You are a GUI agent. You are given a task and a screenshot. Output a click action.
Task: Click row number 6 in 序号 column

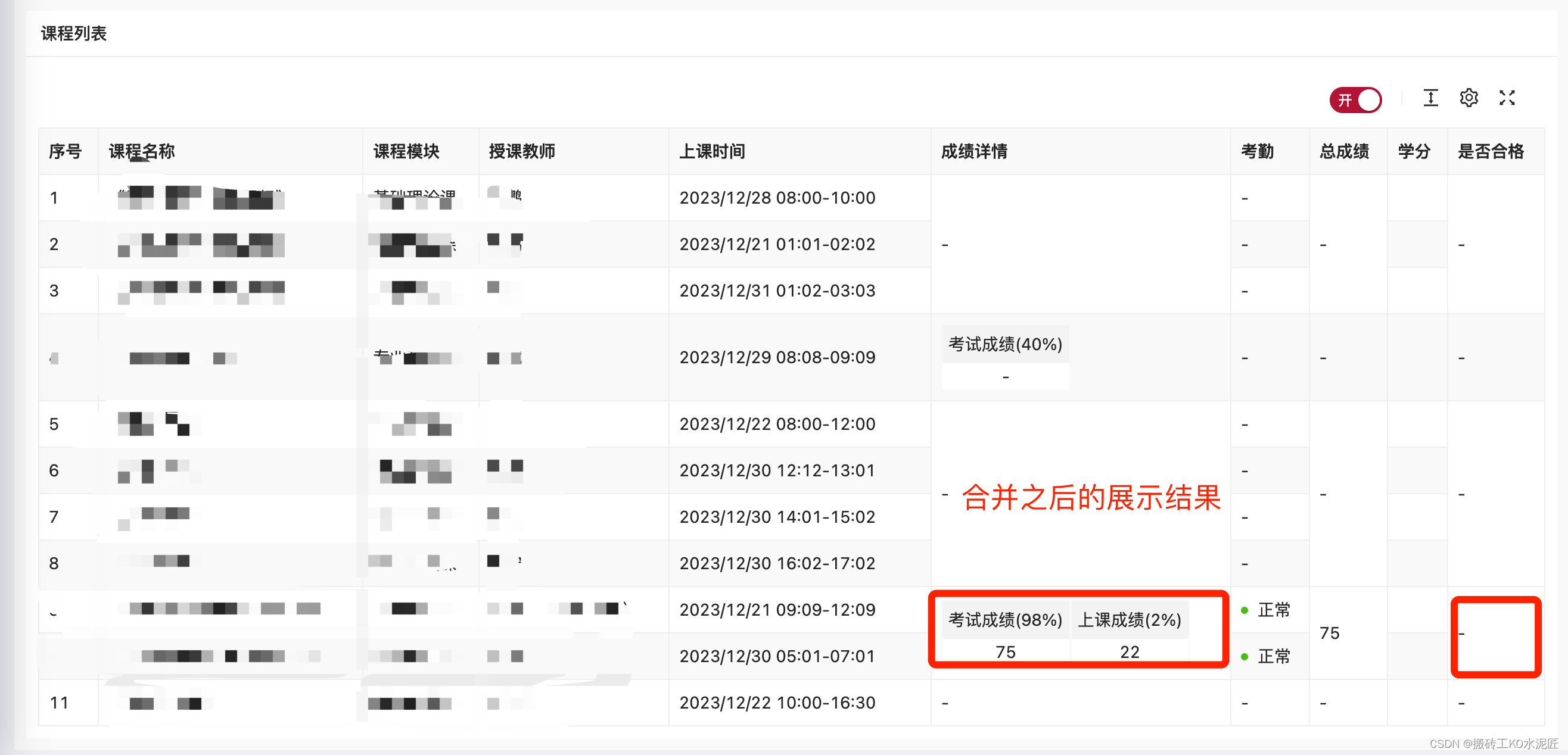tap(54, 470)
